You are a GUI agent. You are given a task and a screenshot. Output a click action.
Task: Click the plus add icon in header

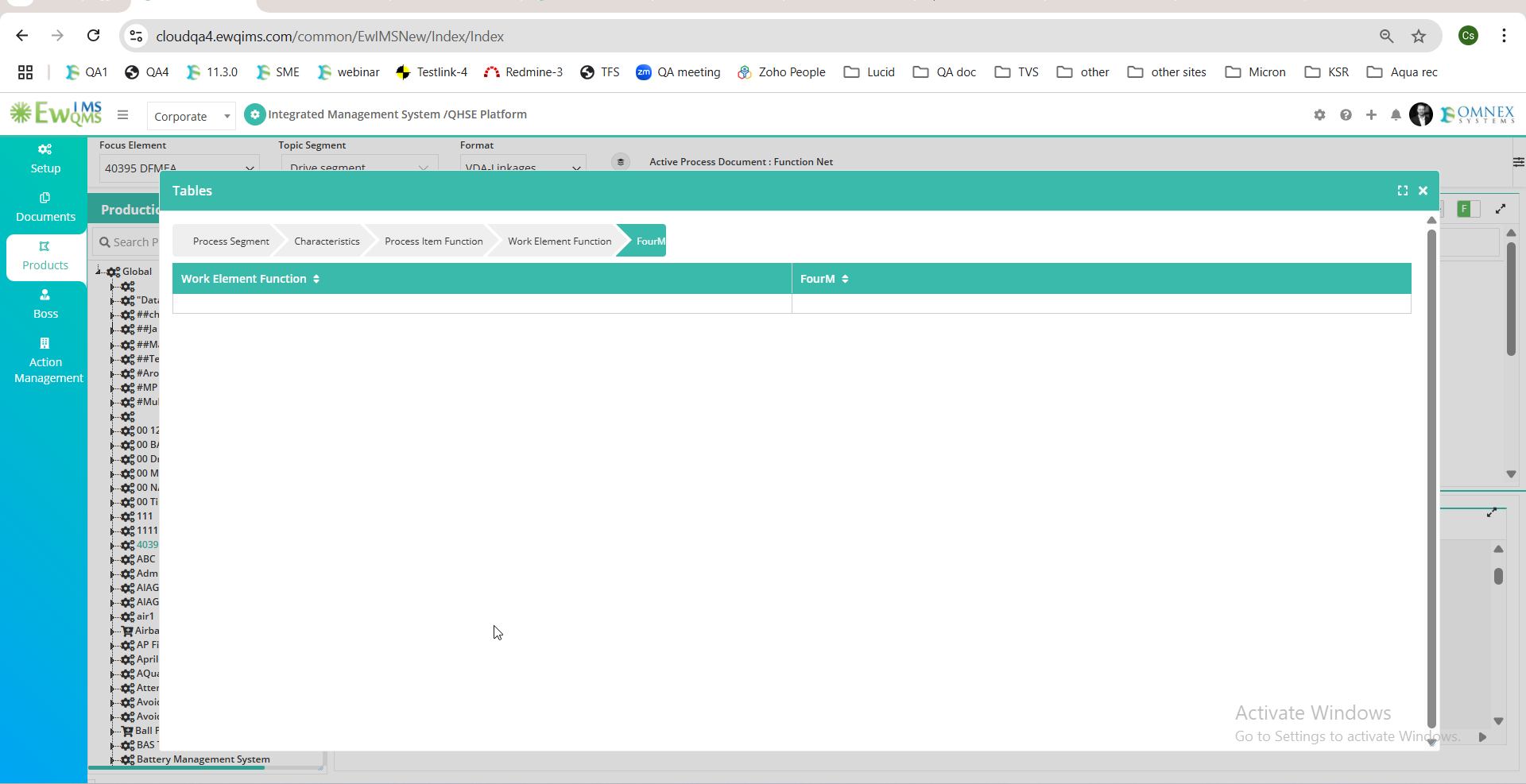1371,114
